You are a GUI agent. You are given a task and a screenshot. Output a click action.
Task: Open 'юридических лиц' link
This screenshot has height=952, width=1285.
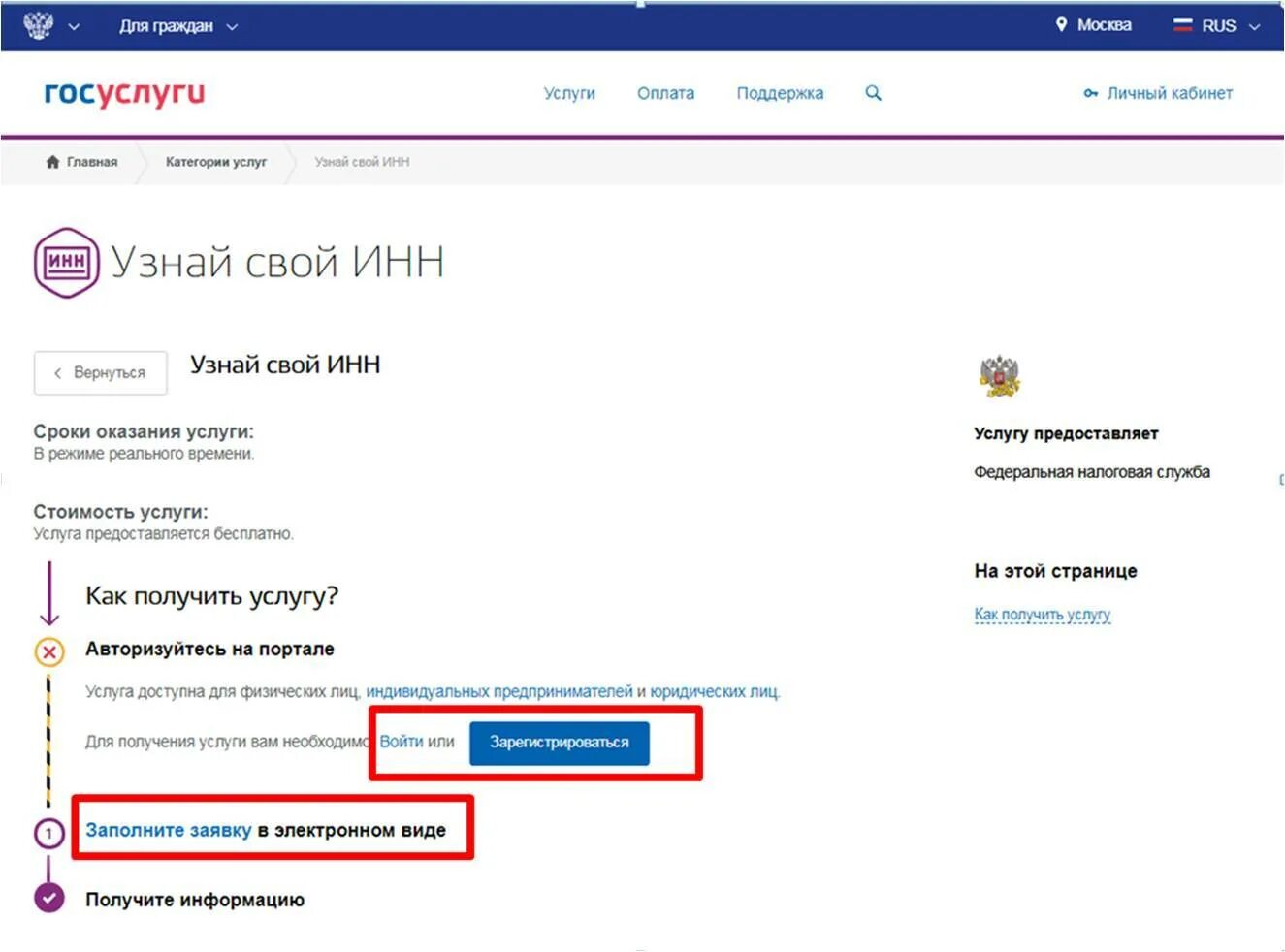(714, 692)
